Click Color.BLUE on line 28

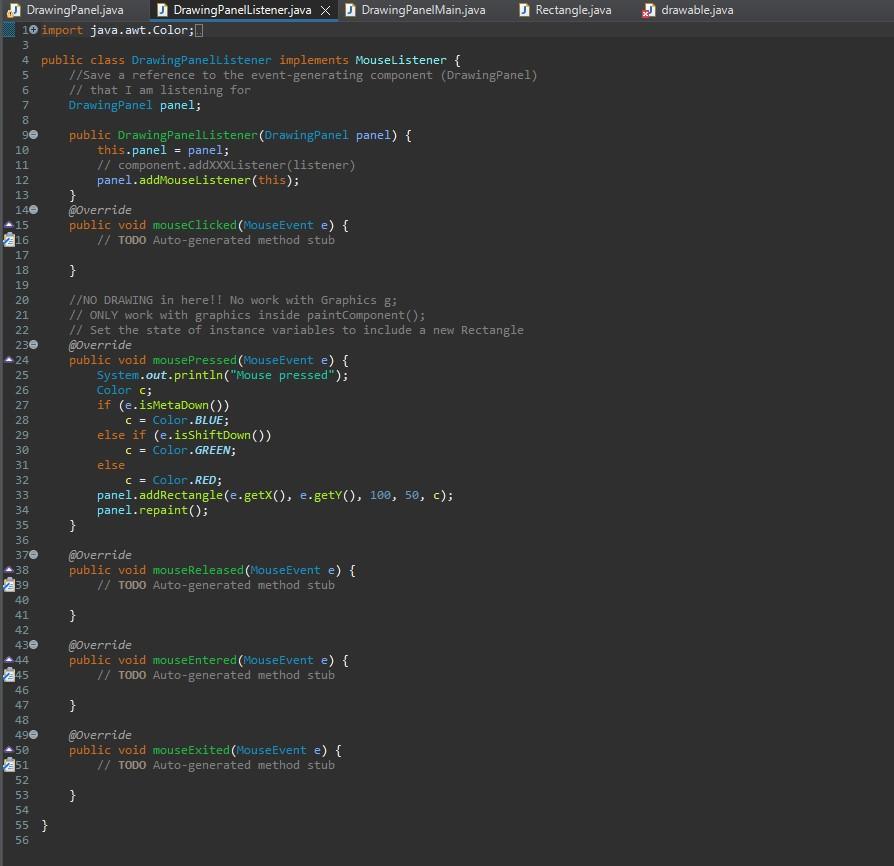click(188, 420)
